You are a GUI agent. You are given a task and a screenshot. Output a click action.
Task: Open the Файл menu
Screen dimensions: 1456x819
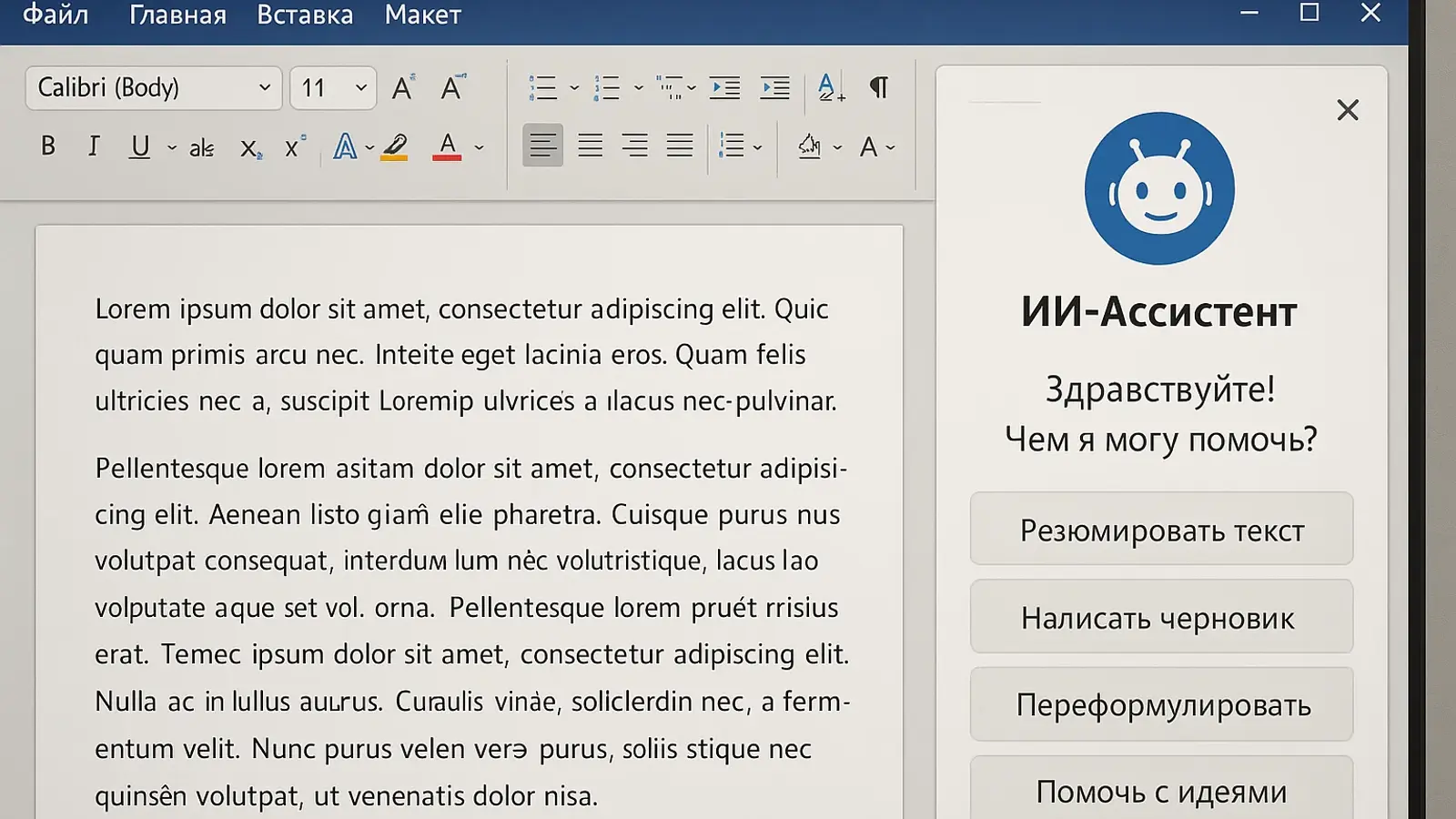[x=56, y=15]
